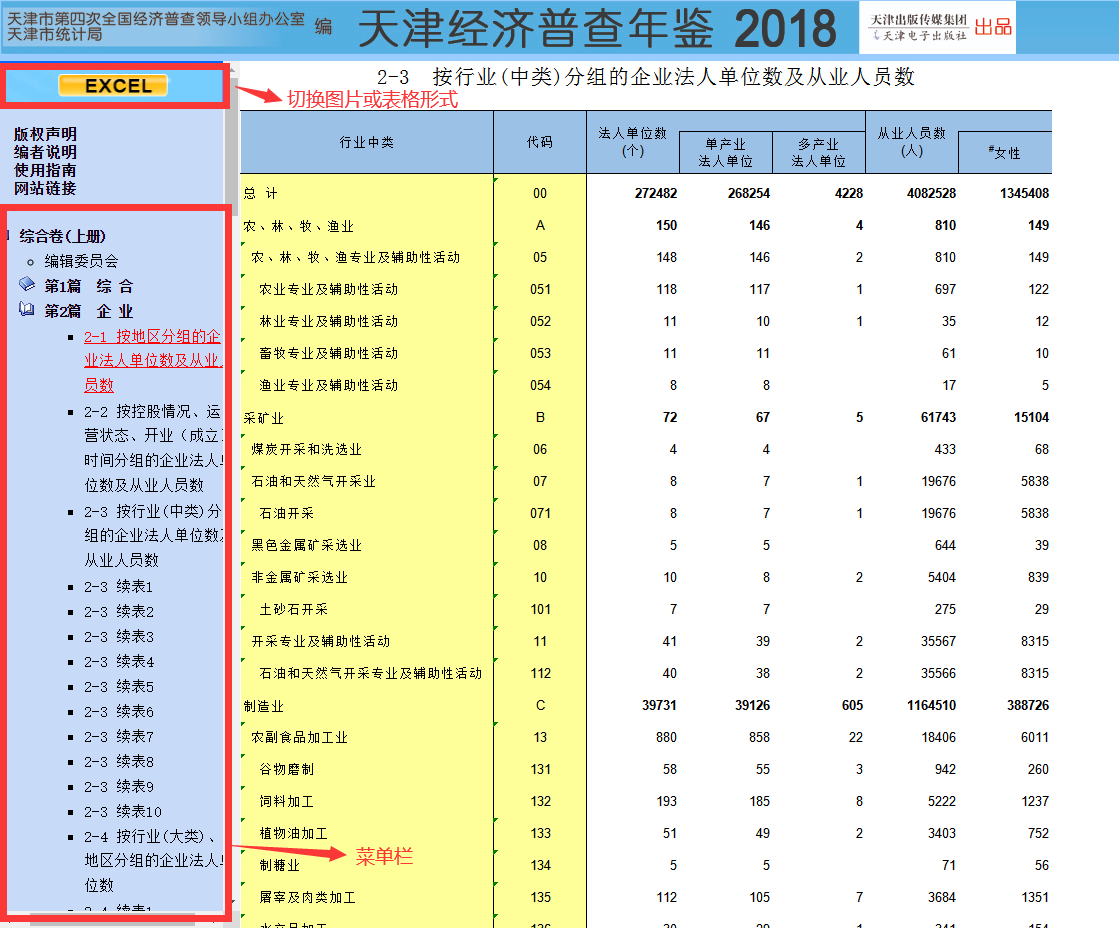Select the 总计 row label

tap(260, 193)
